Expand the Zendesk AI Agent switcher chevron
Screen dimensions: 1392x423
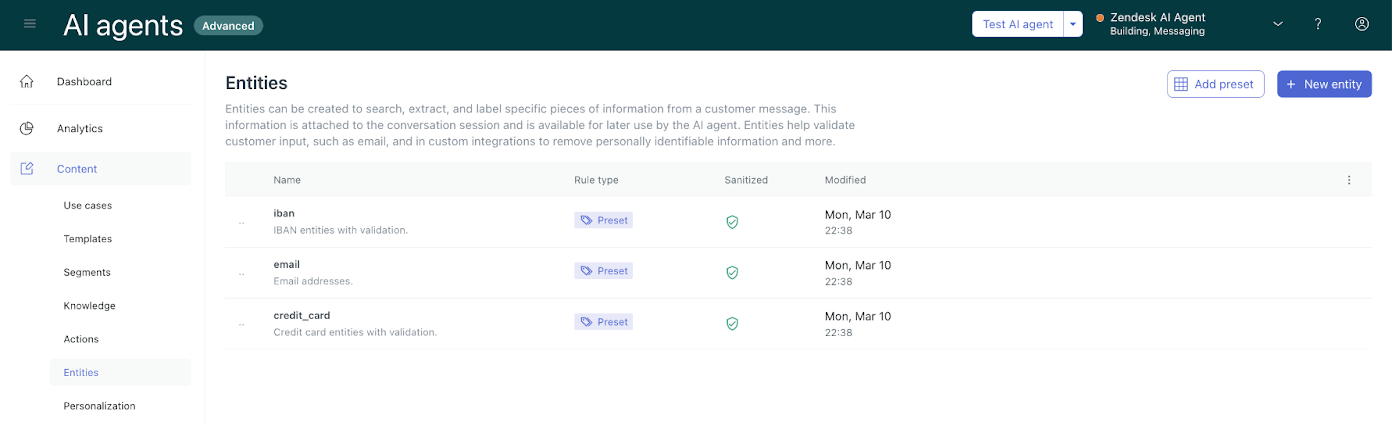[1277, 24]
